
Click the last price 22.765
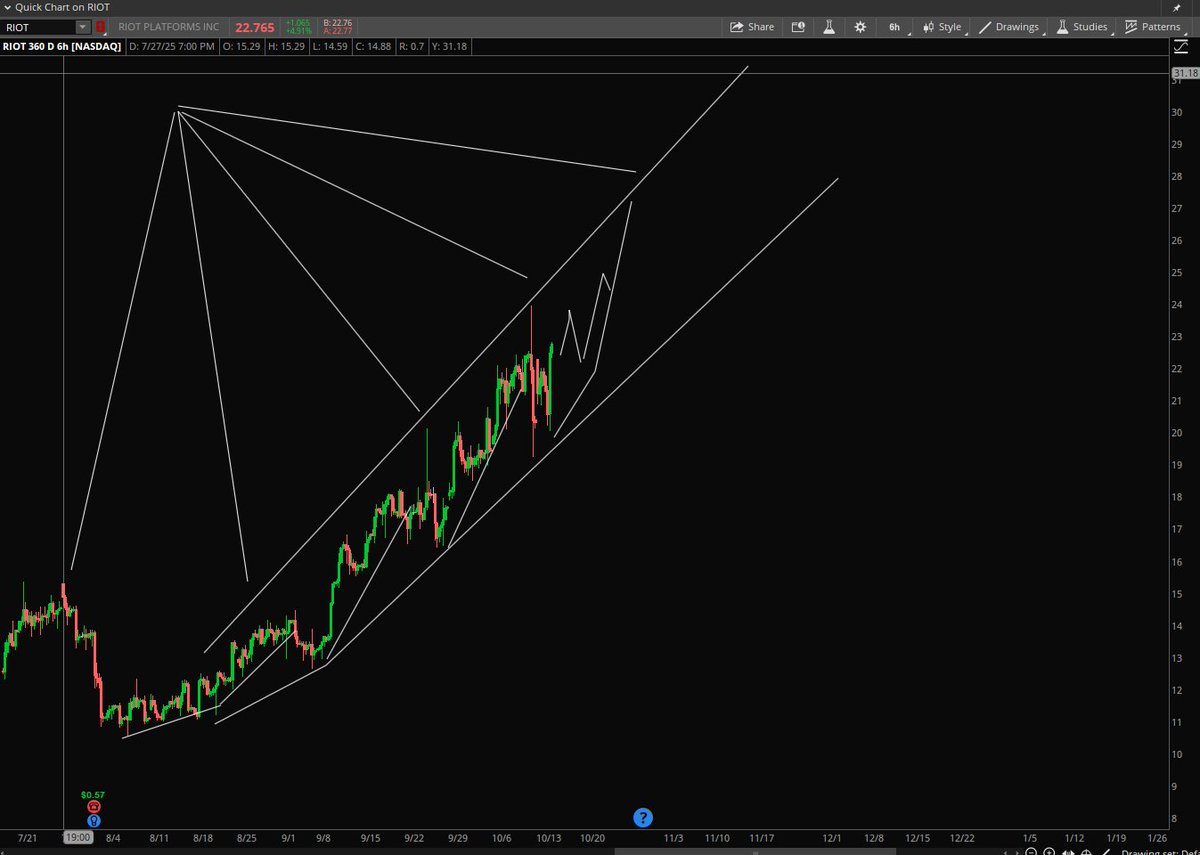pos(255,27)
